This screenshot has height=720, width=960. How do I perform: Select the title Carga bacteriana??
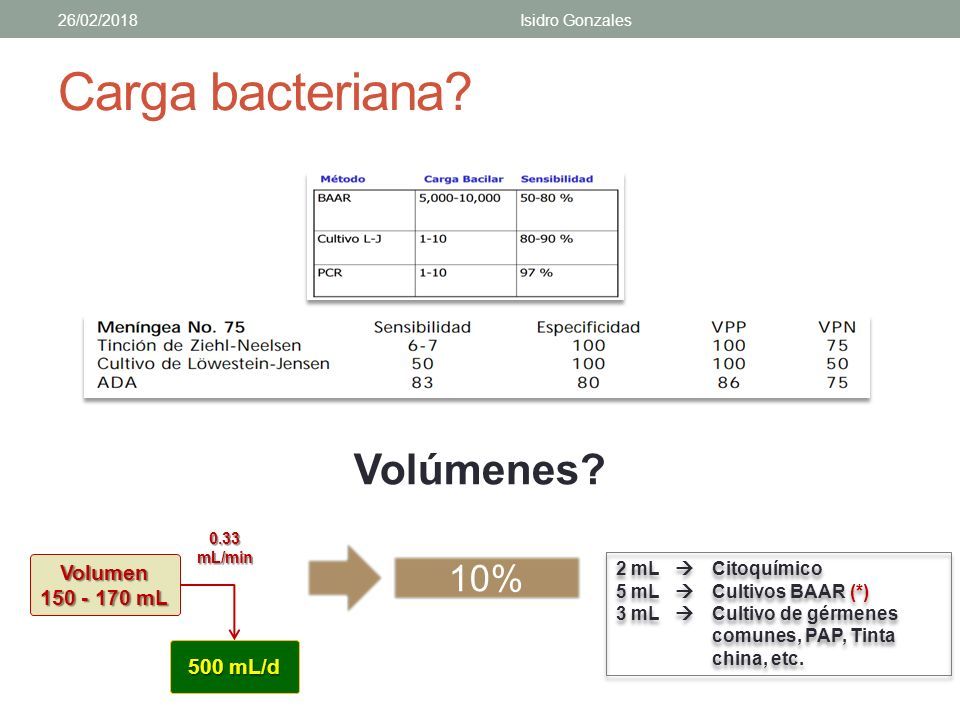264,93
